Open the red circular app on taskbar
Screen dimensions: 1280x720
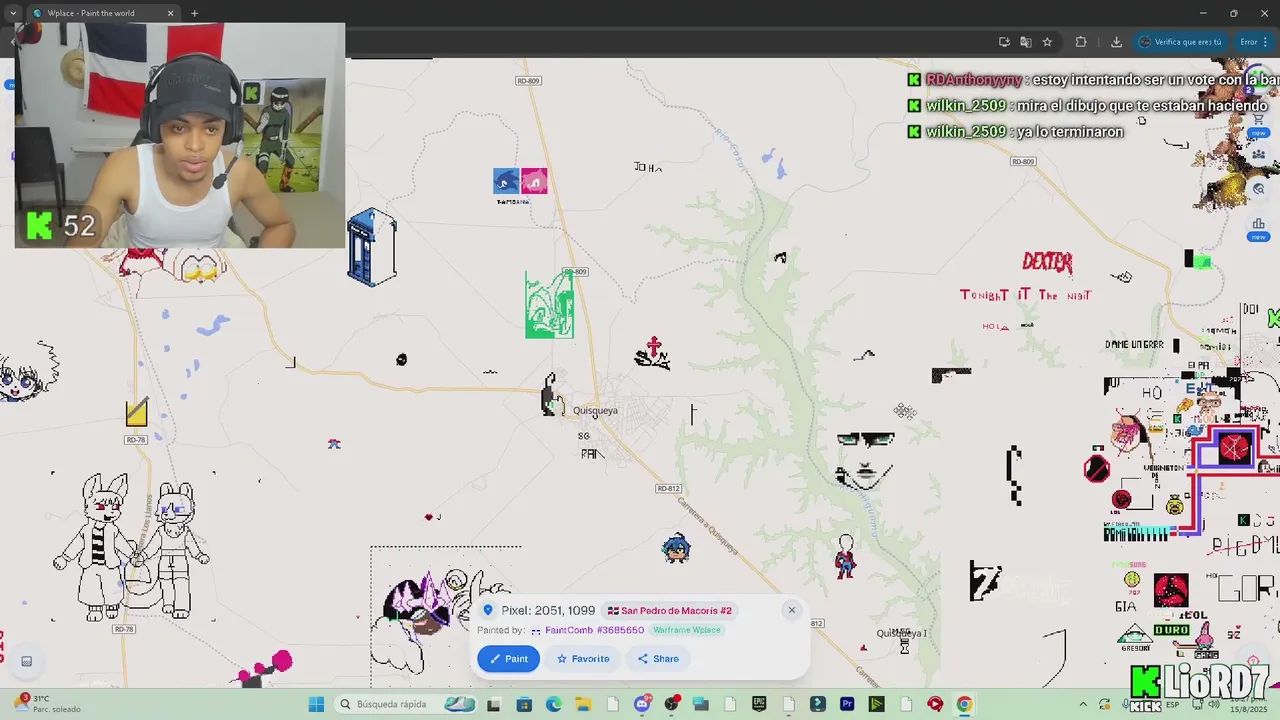point(935,704)
